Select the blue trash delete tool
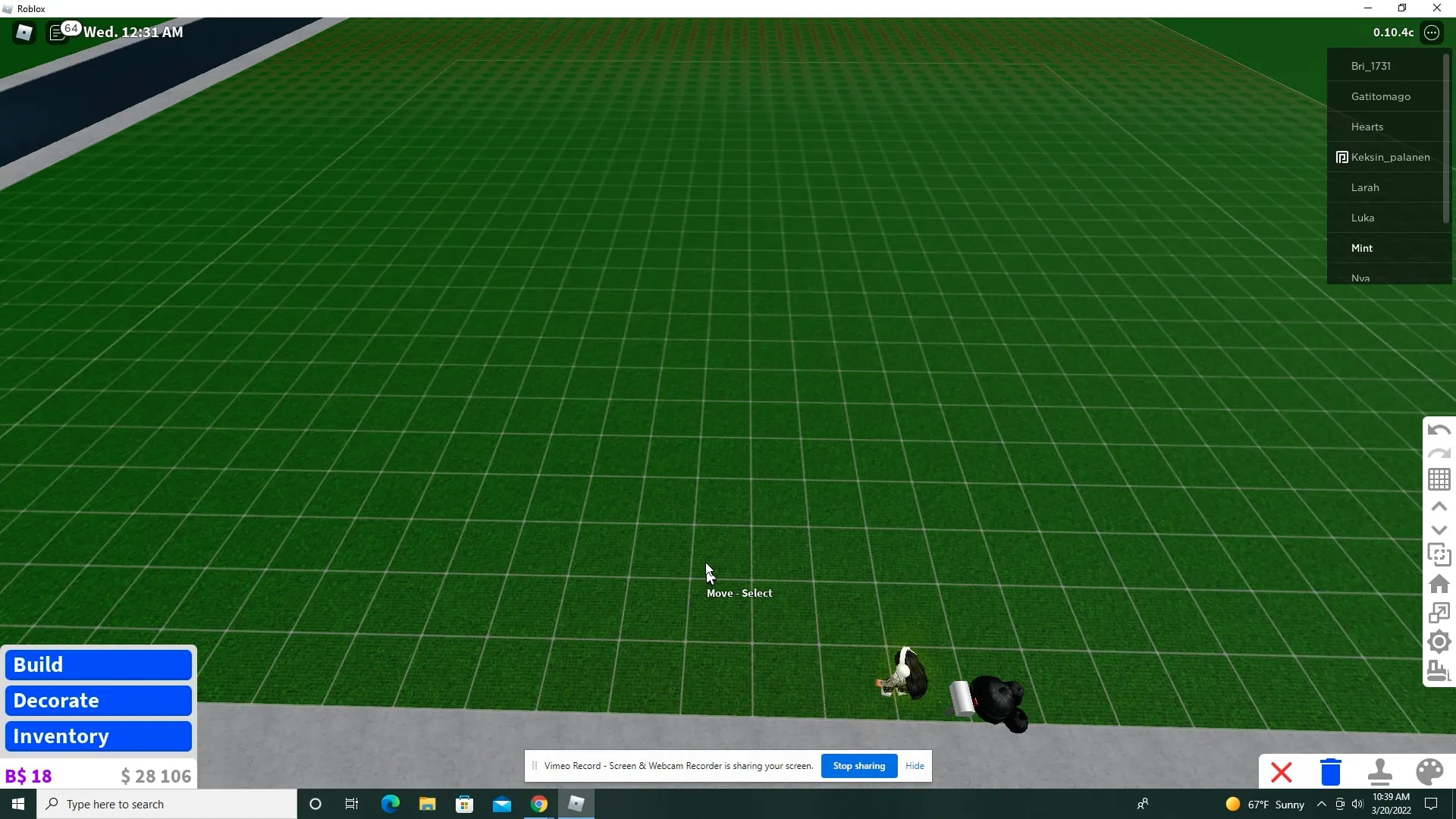The image size is (1456, 819). (x=1331, y=772)
